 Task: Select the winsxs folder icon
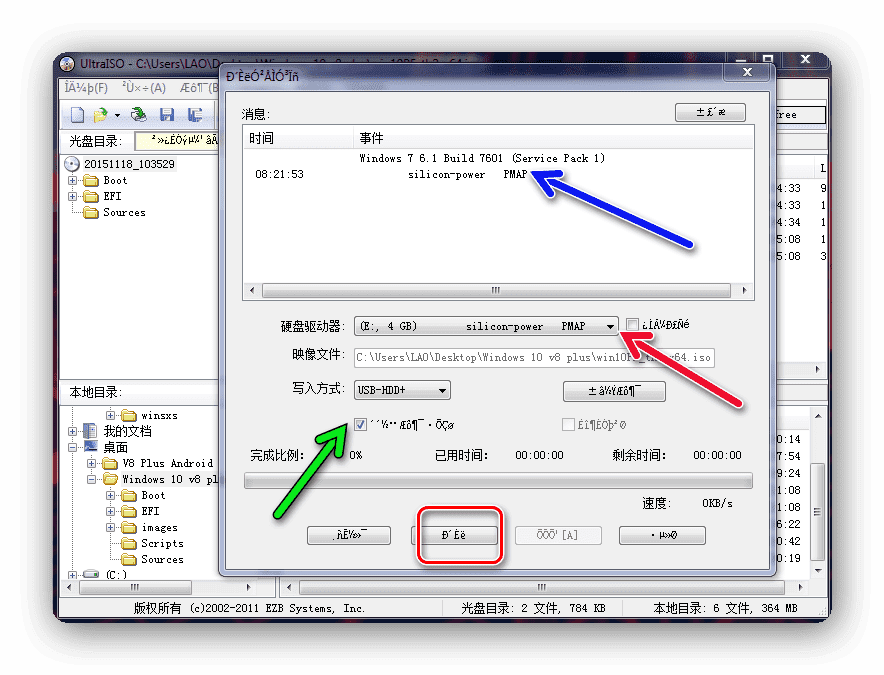(x=129, y=416)
